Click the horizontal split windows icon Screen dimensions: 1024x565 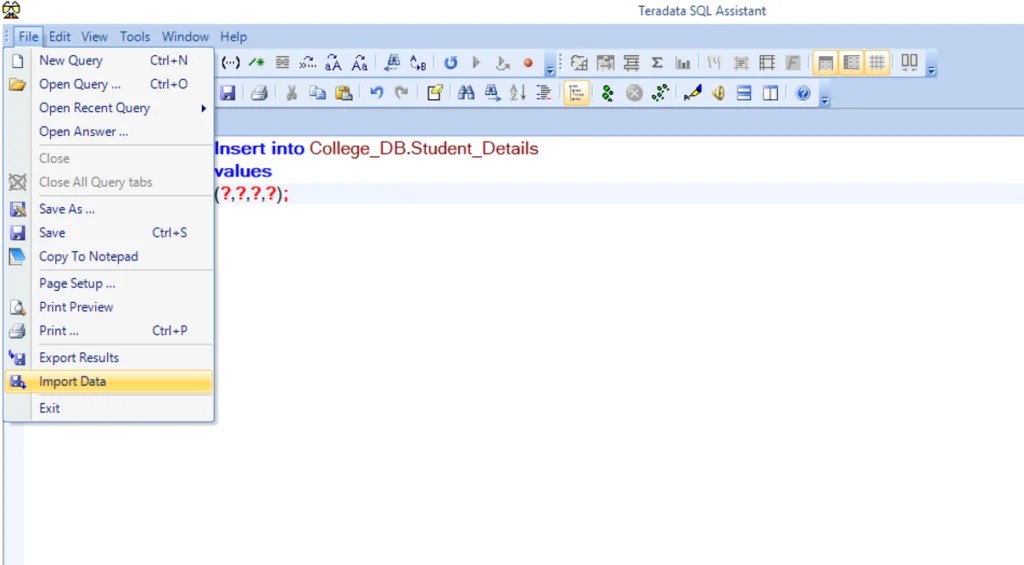click(744, 93)
